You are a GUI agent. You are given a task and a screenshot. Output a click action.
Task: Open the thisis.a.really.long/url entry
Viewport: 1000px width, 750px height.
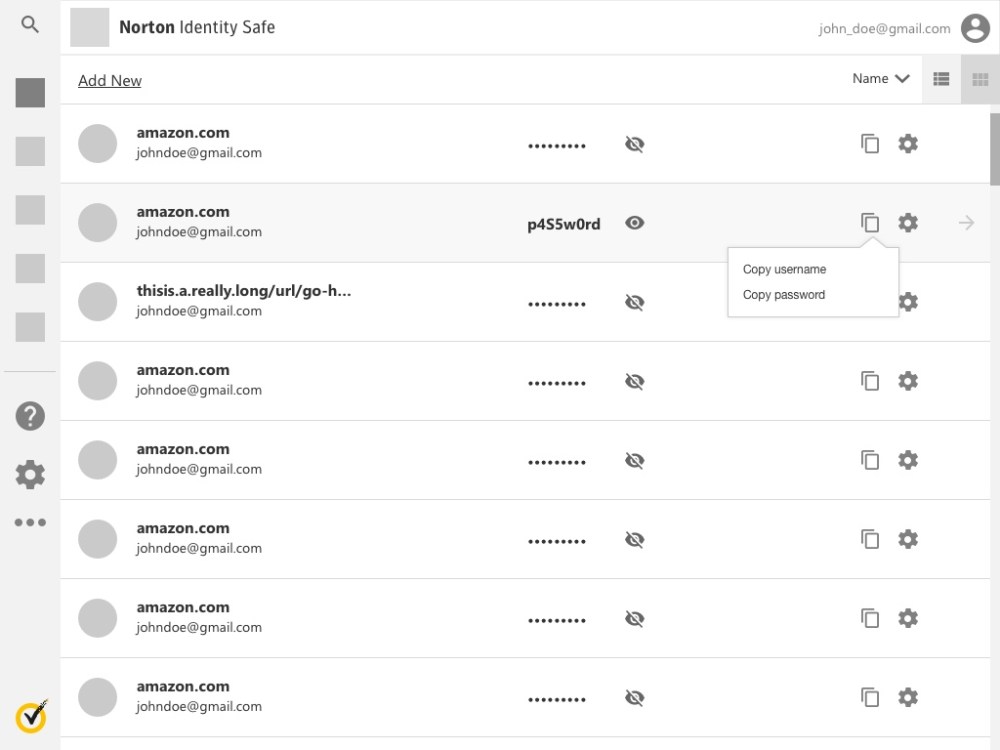[x=243, y=292]
